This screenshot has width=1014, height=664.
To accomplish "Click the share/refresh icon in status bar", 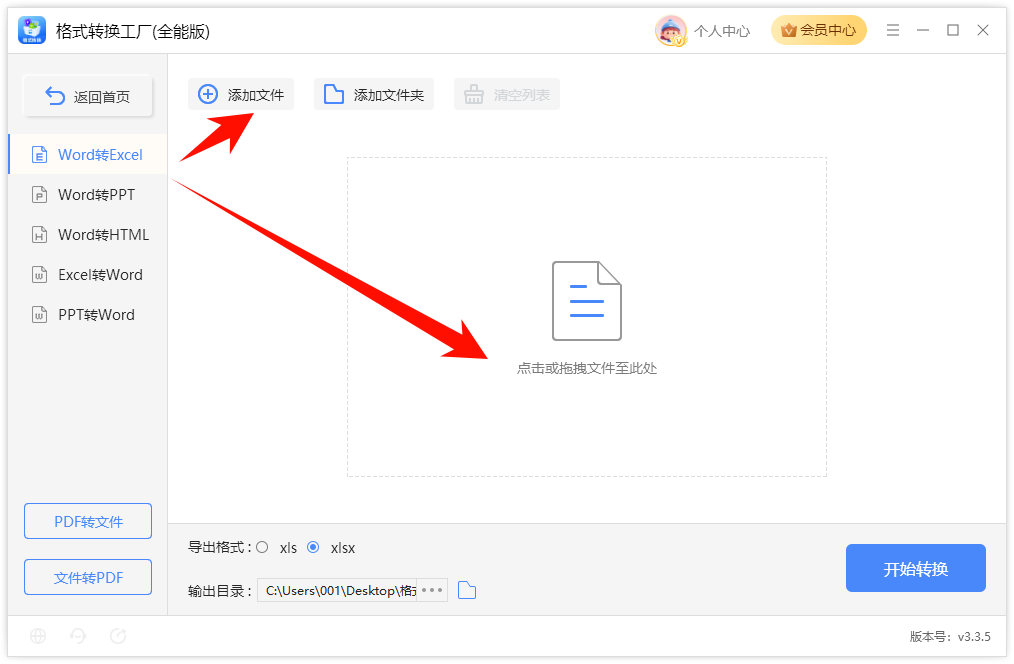I will click(x=118, y=636).
